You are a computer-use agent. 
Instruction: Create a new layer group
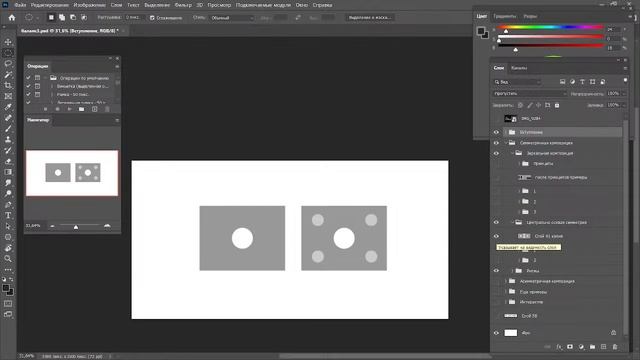pos(592,347)
